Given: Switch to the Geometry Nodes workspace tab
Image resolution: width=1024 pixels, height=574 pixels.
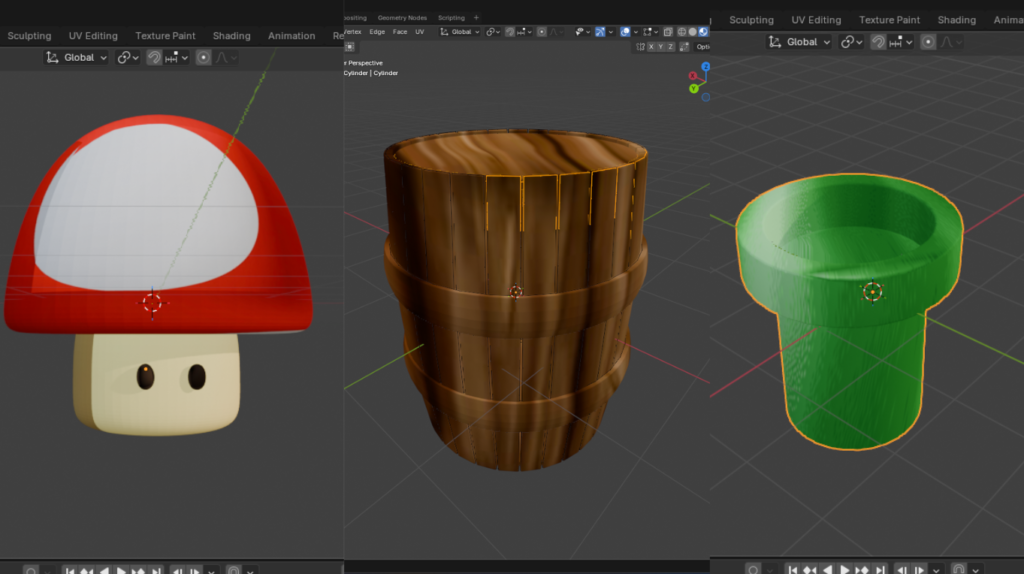Looking at the screenshot, I should (401, 17).
